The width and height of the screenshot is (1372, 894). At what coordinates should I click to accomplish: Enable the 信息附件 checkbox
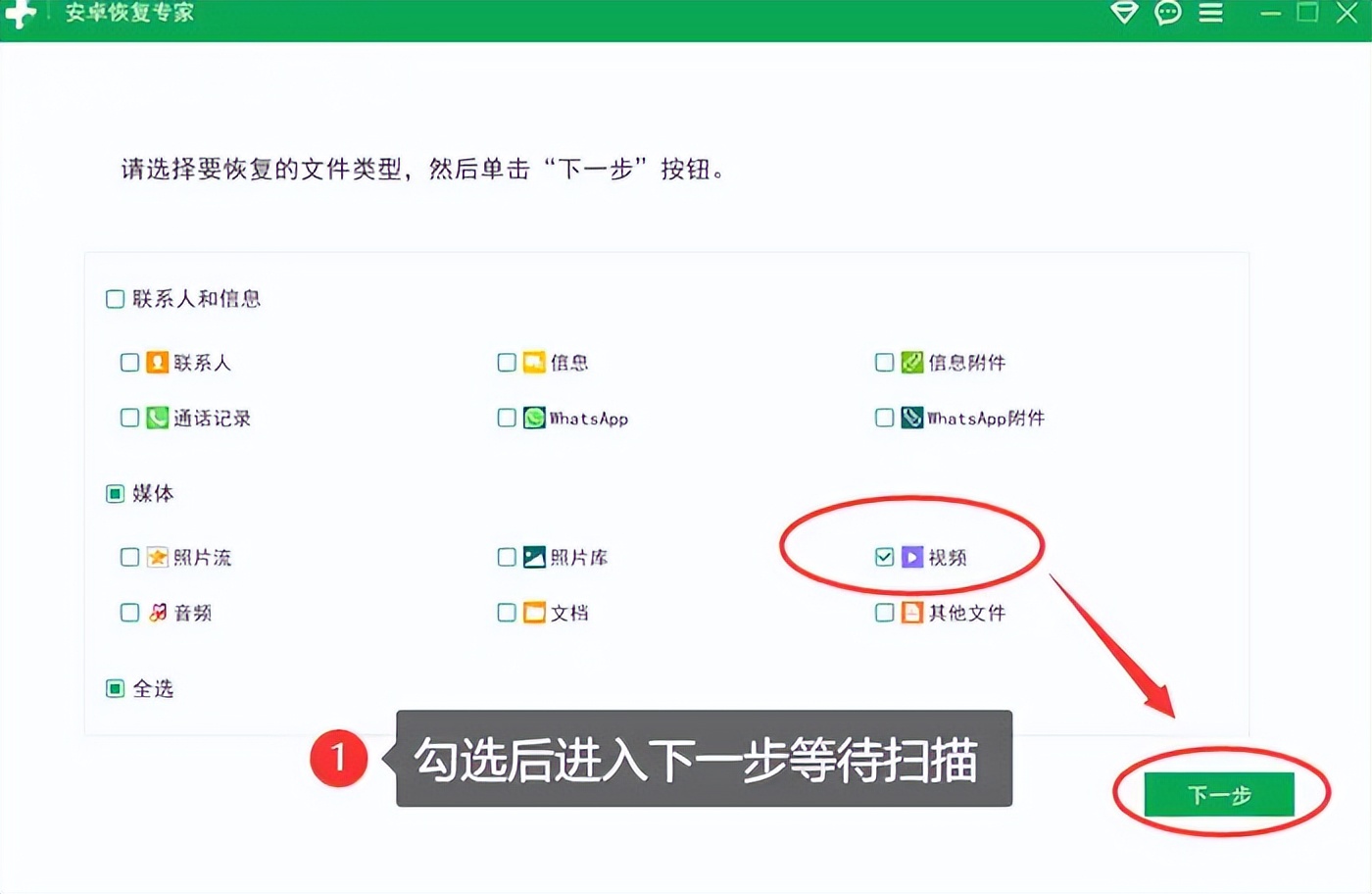[884, 363]
